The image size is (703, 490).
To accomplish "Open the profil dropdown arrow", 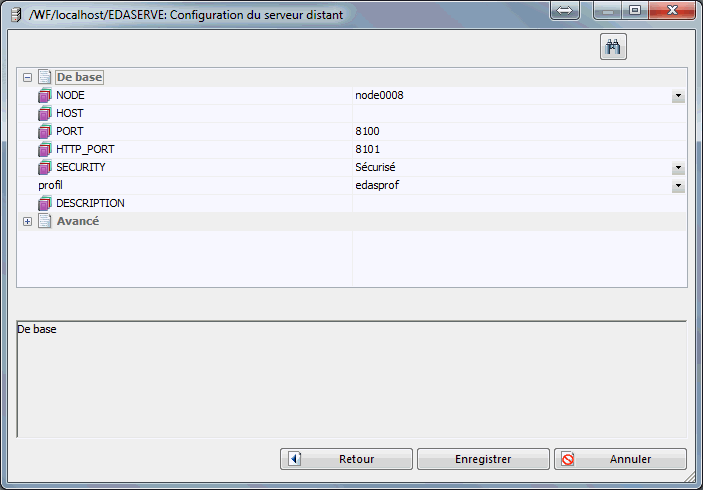I will [678, 186].
